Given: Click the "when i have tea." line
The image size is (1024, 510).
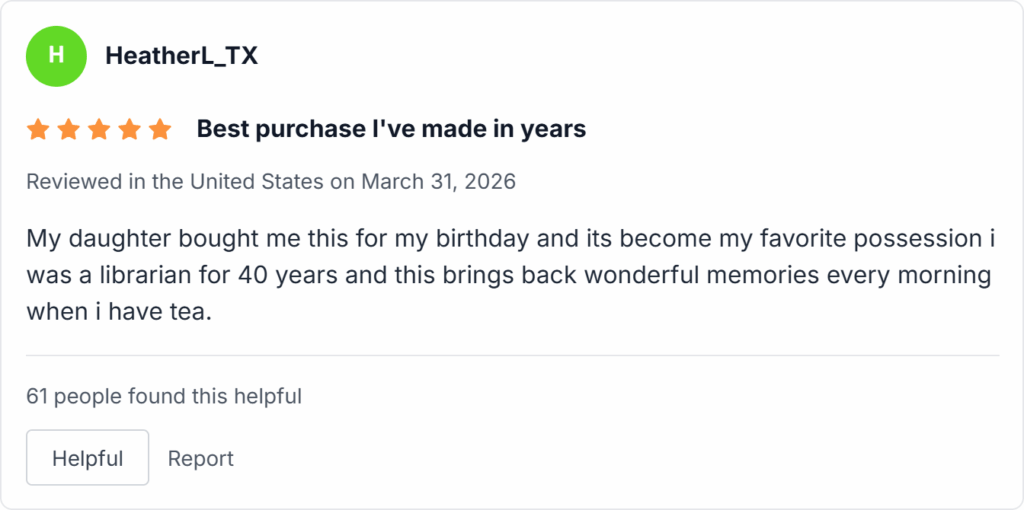Looking at the screenshot, I should [x=119, y=312].
